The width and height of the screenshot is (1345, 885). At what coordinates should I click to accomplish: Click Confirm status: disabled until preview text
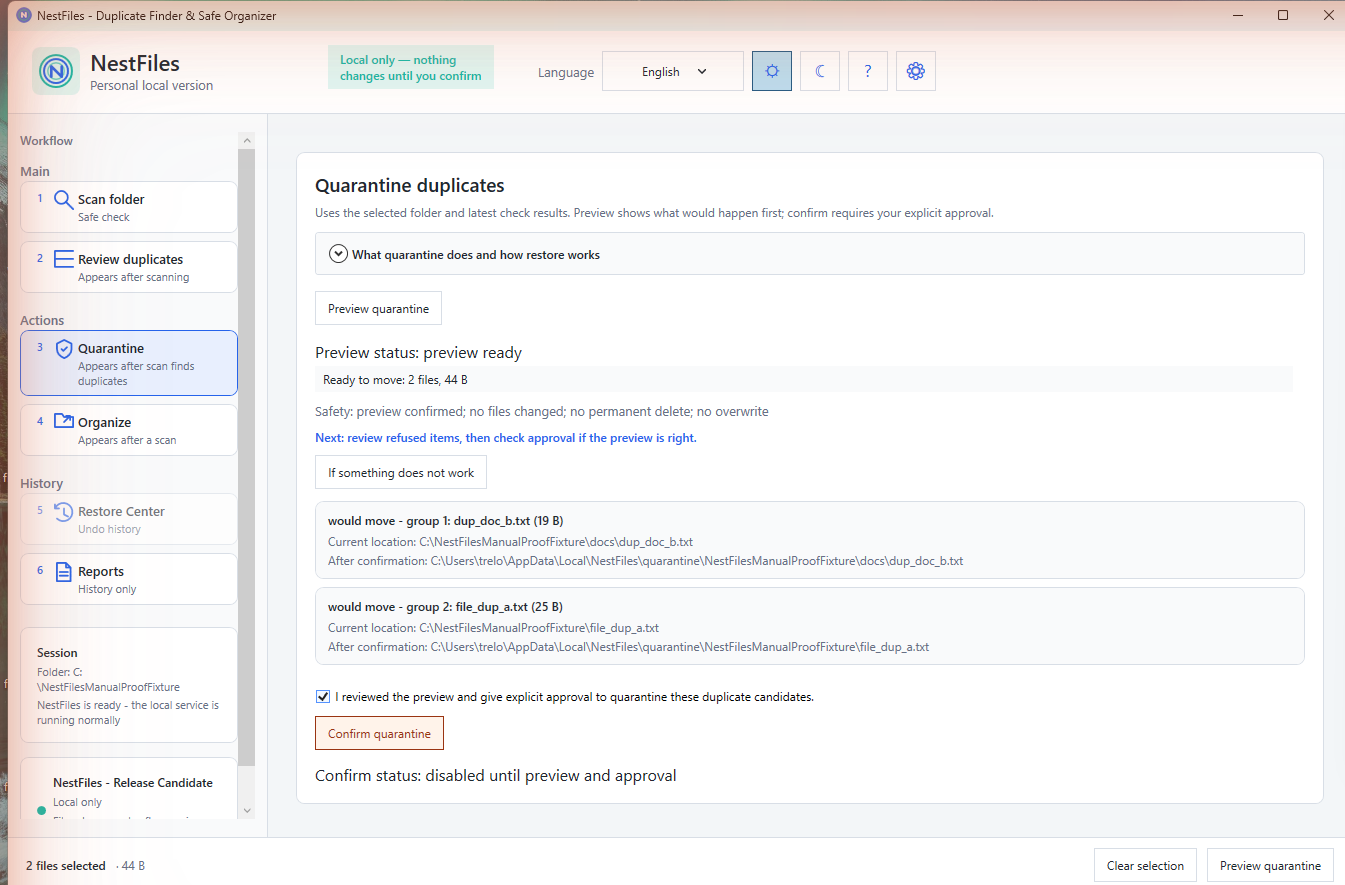(495, 776)
